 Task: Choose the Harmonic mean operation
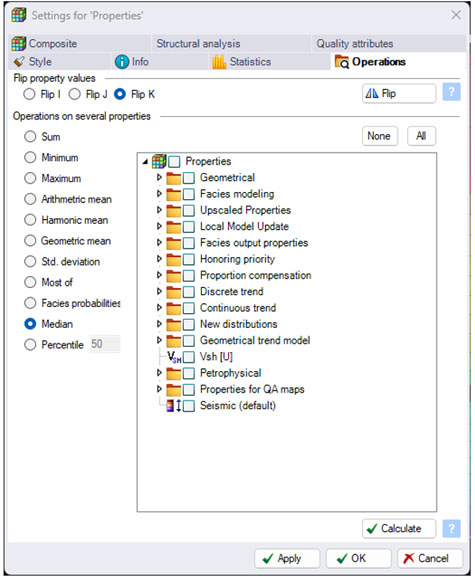coord(30,220)
